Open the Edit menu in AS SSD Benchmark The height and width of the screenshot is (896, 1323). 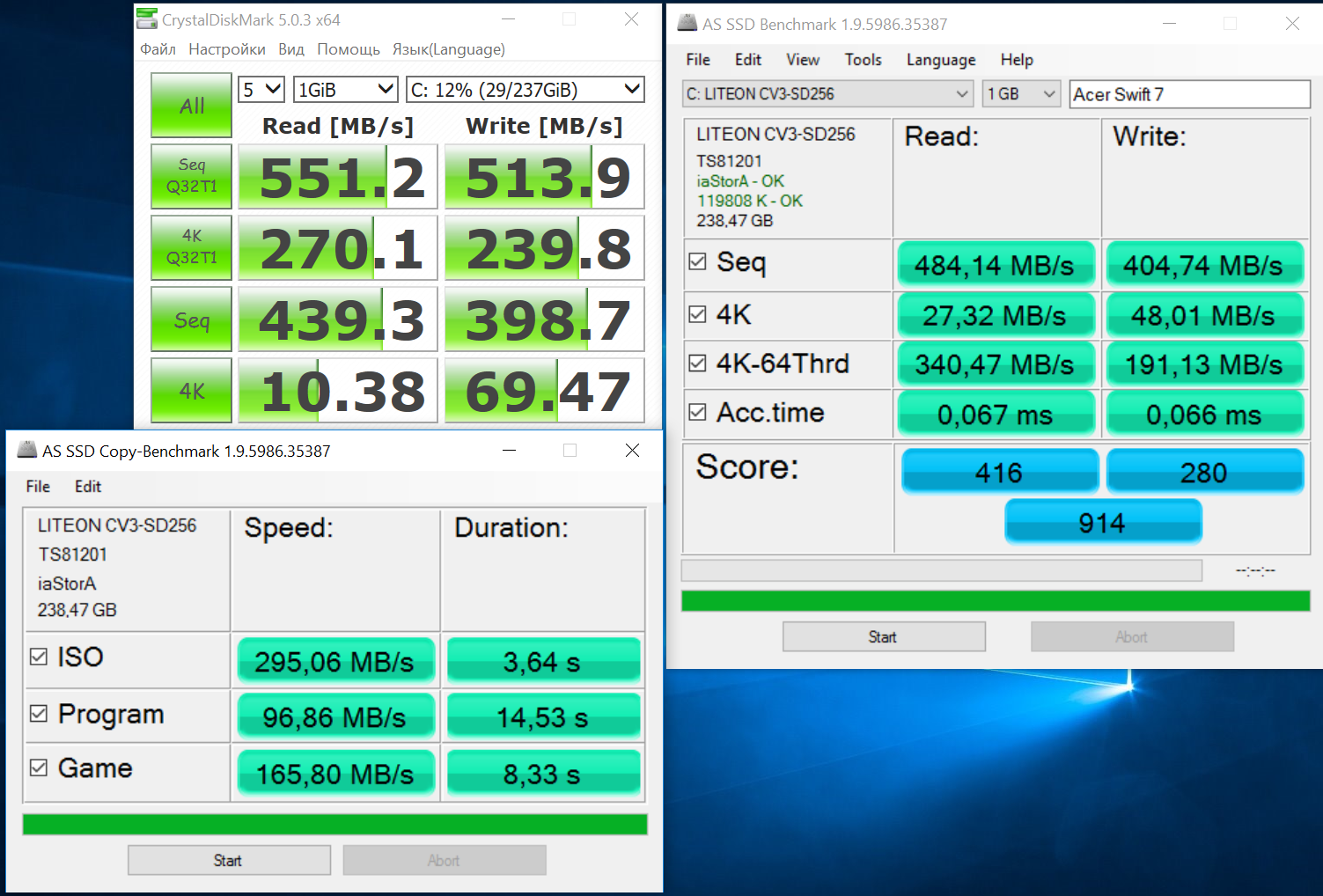click(748, 60)
